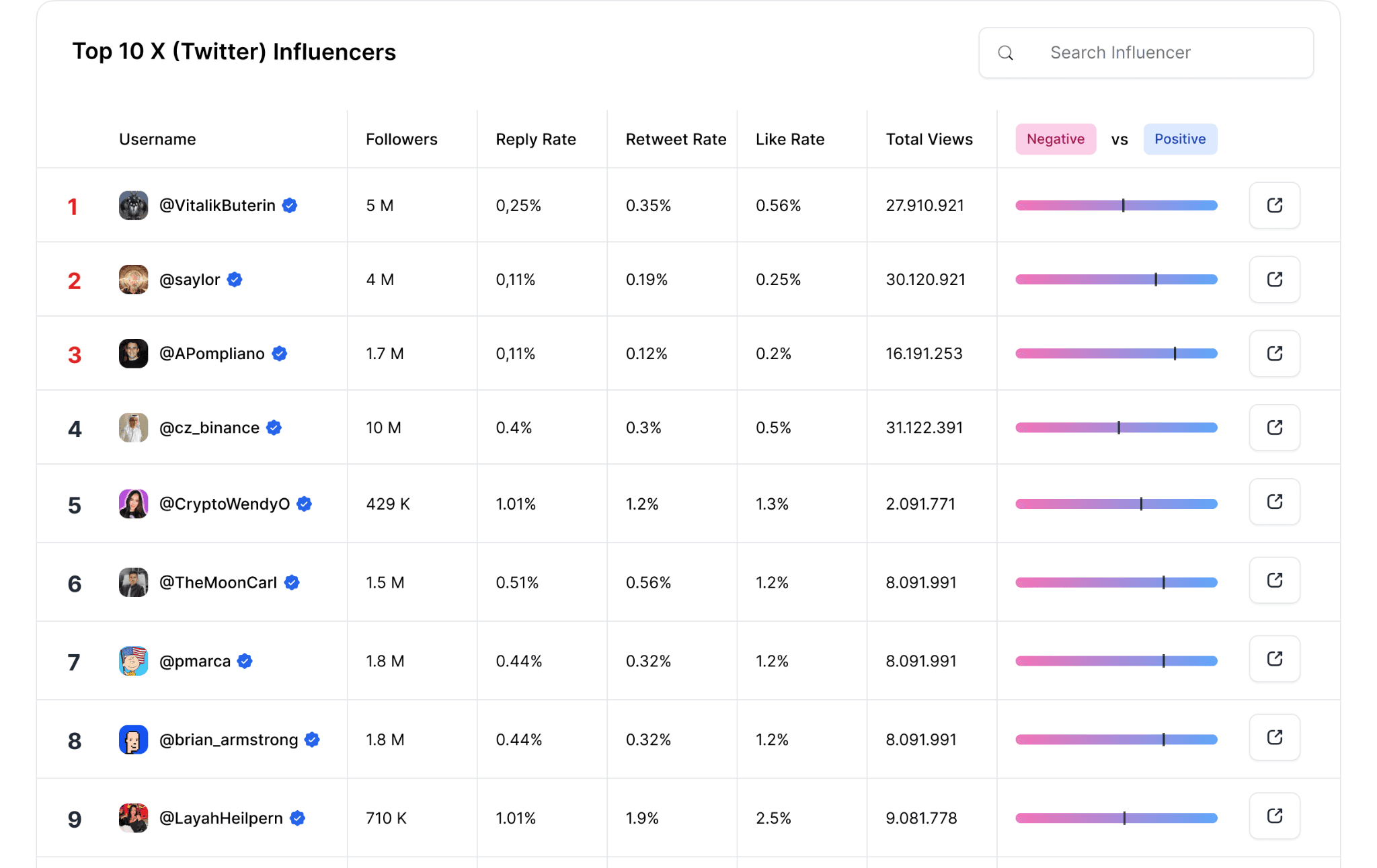This screenshot has height=868, width=1377.
Task: Click @cz_binance profile avatar
Action: [133, 428]
